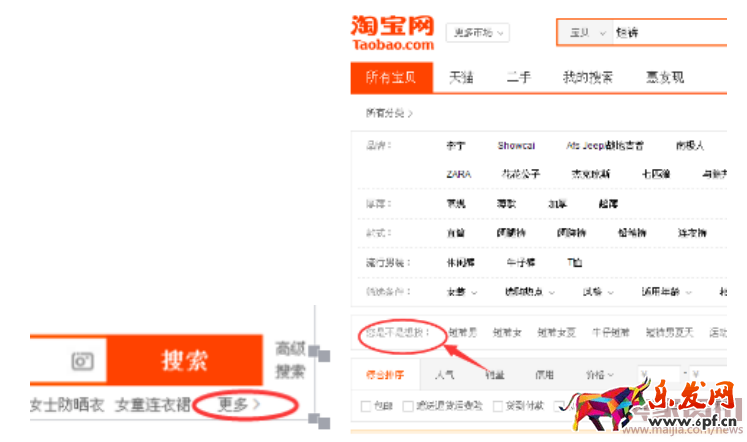Open the 价格 sort dropdown
Image resolution: width=747 pixels, height=442 pixels.
tap(599, 375)
